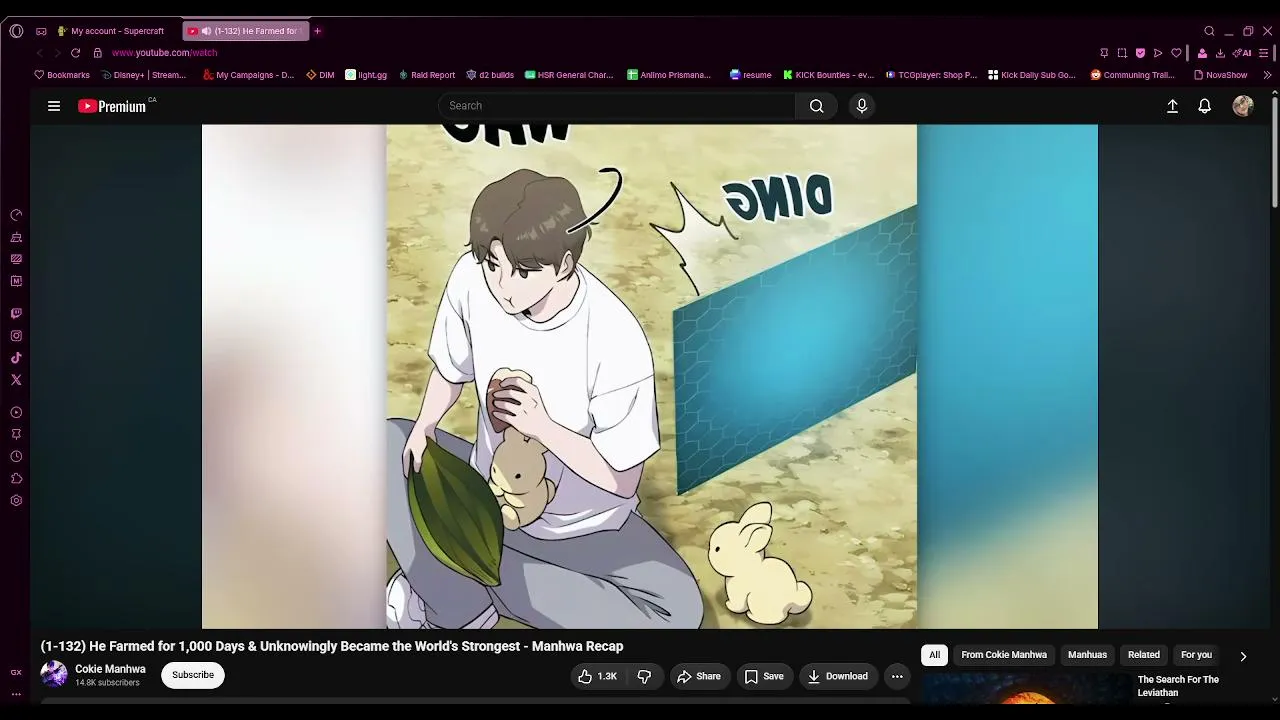Click the YouTube search magnifier button
The height and width of the screenshot is (720, 1280).
pyautogui.click(x=817, y=106)
